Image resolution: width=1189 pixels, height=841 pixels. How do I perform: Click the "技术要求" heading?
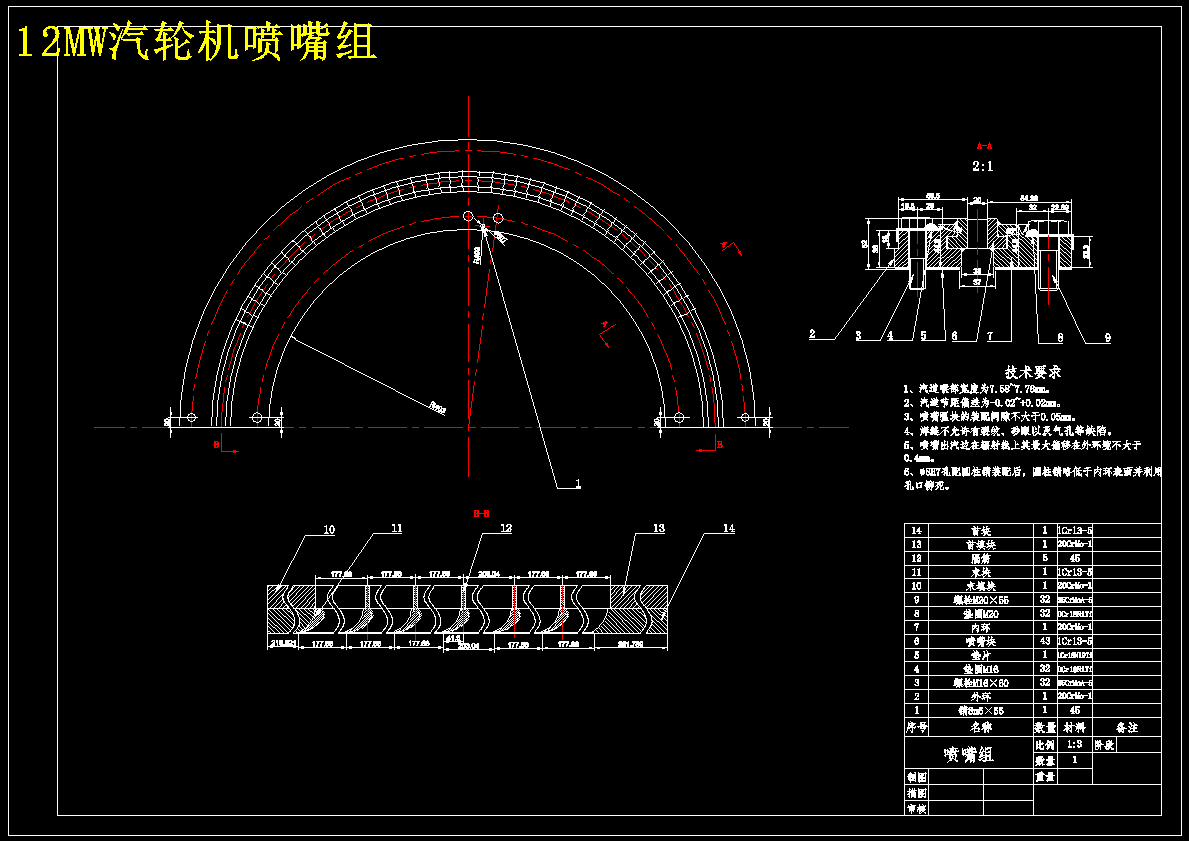pyautogui.click(x=1033, y=372)
